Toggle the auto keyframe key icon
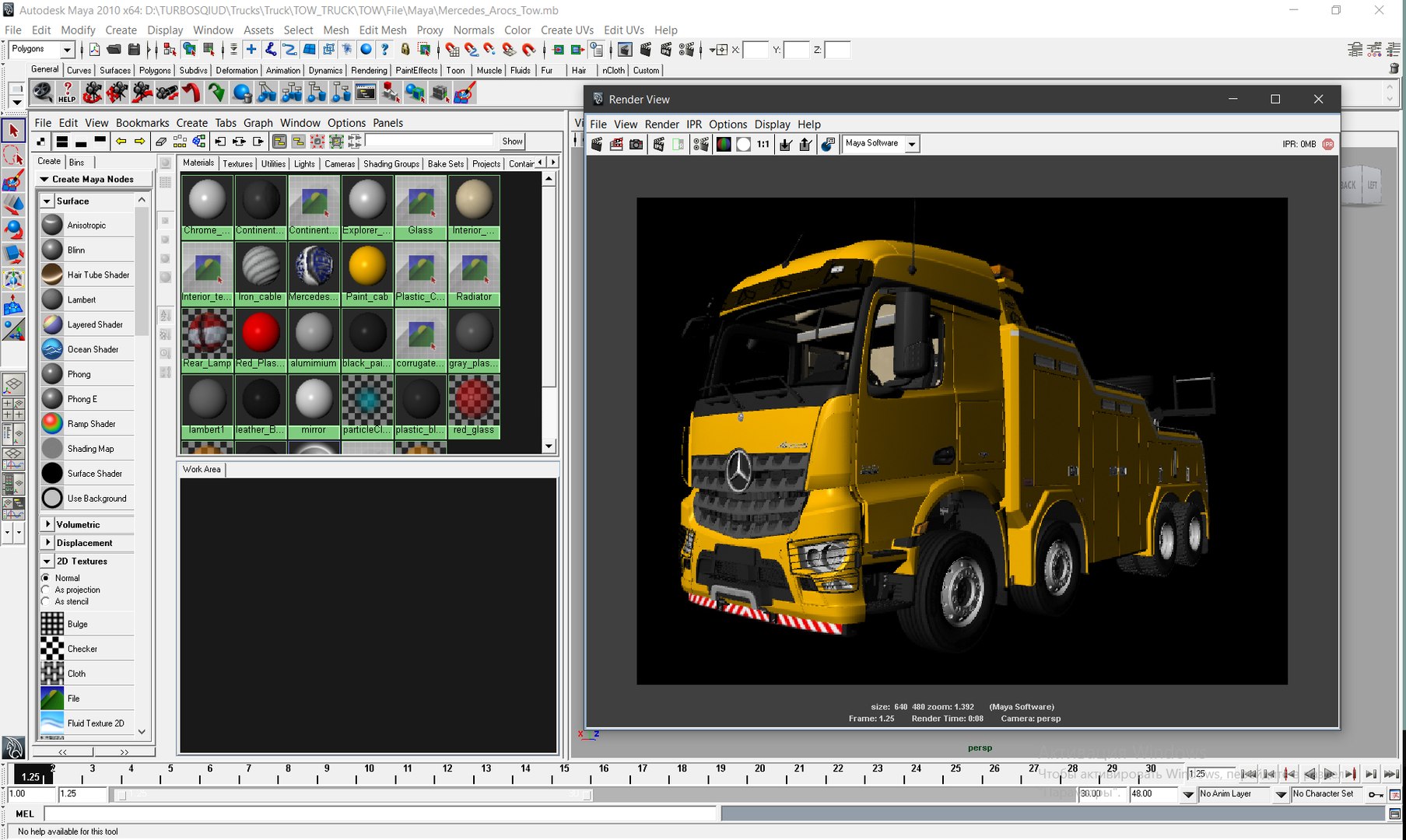1406x840 pixels. pyautogui.click(x=1376, y=794)
